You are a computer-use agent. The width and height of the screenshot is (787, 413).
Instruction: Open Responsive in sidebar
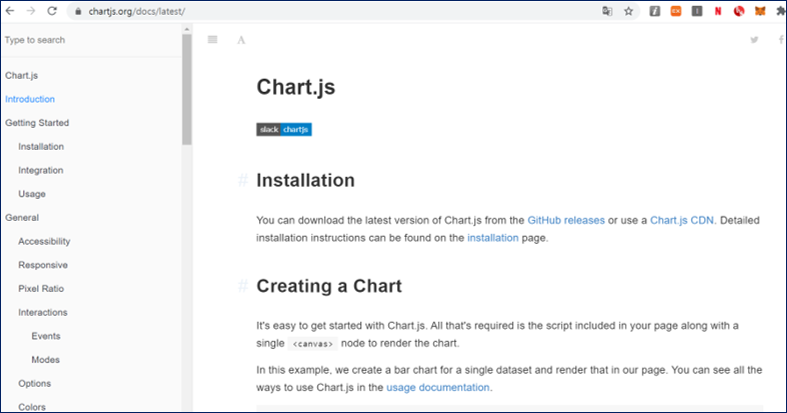tap(43, 265)
